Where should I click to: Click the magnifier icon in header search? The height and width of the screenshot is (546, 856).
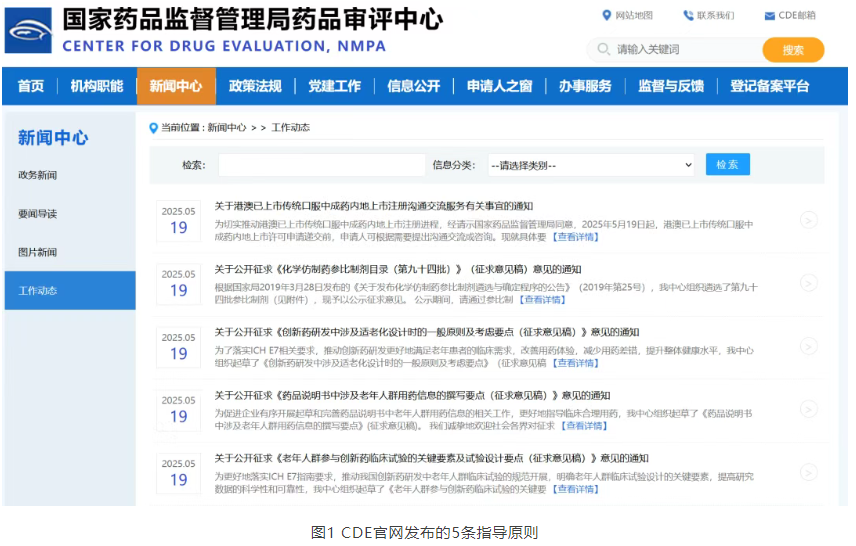click(x=603, y=49)
